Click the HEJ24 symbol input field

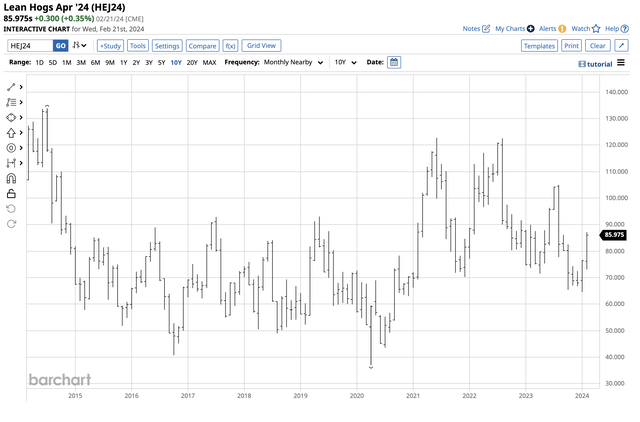[x=30, y=46]
